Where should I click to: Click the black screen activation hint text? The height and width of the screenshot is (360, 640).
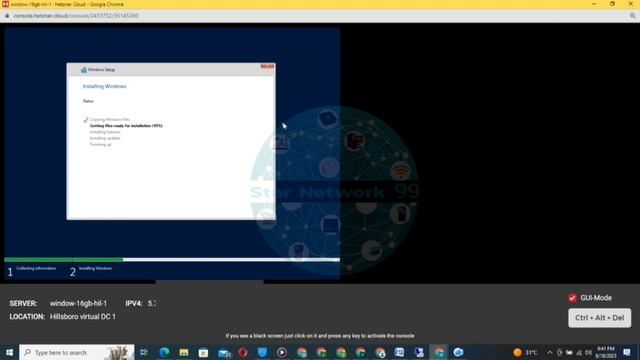pyautogui.click(x=320, y=336)
